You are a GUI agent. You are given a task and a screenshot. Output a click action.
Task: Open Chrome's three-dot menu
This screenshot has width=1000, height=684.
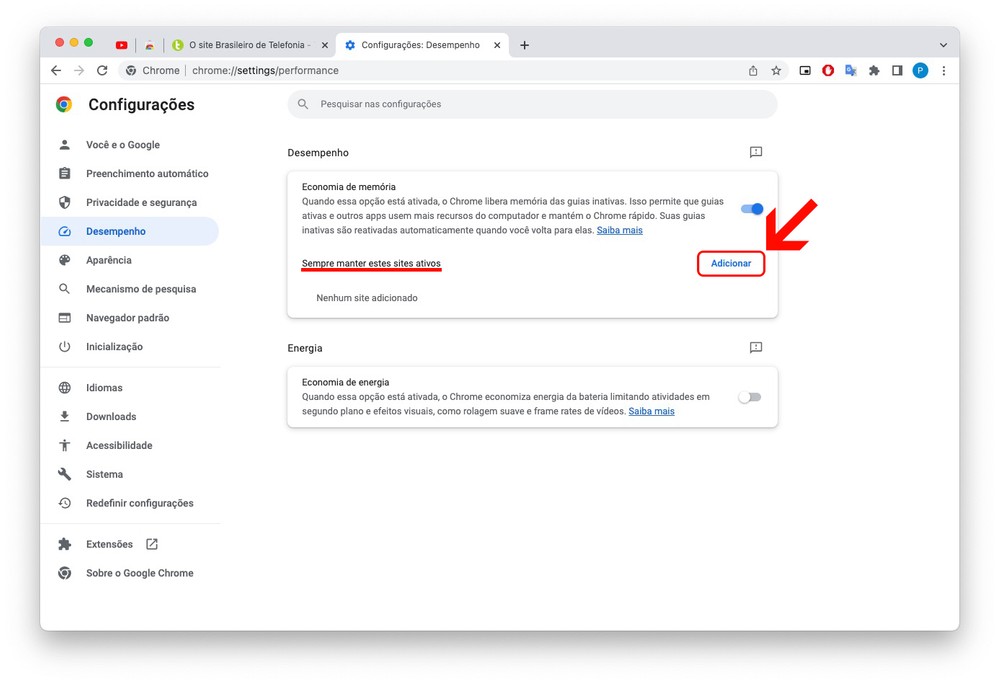point(943,71)
